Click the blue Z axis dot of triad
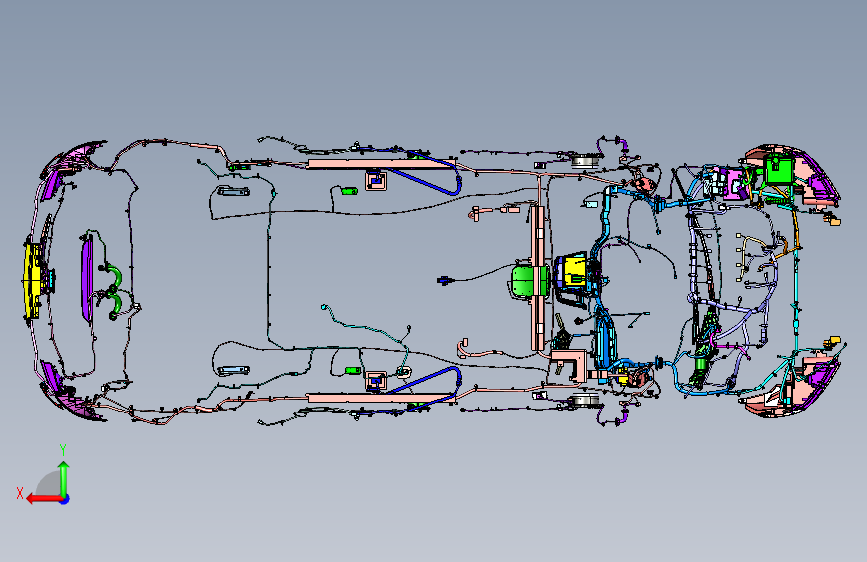This screenshot has height=562, width=867. (65, 499)
